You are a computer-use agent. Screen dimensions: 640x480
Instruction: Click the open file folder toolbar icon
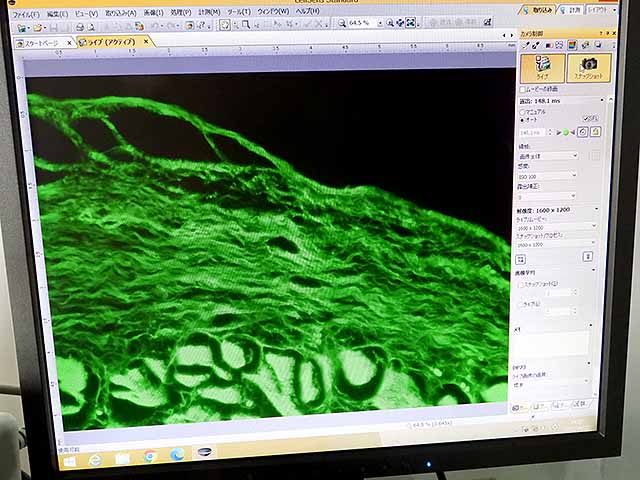coord(37,26)
